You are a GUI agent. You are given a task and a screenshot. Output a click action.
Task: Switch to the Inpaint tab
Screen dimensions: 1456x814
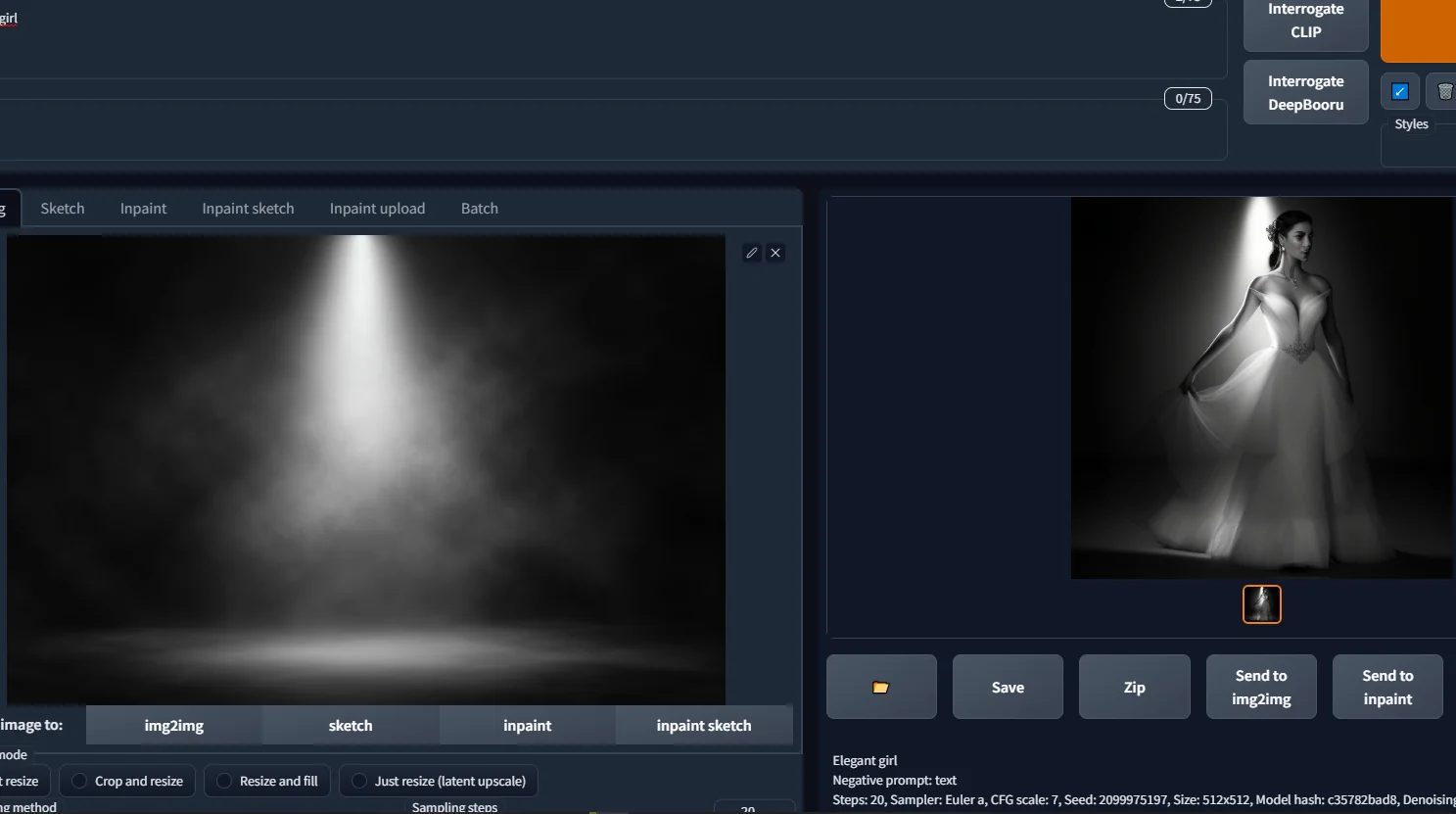[x=143, y=208]
